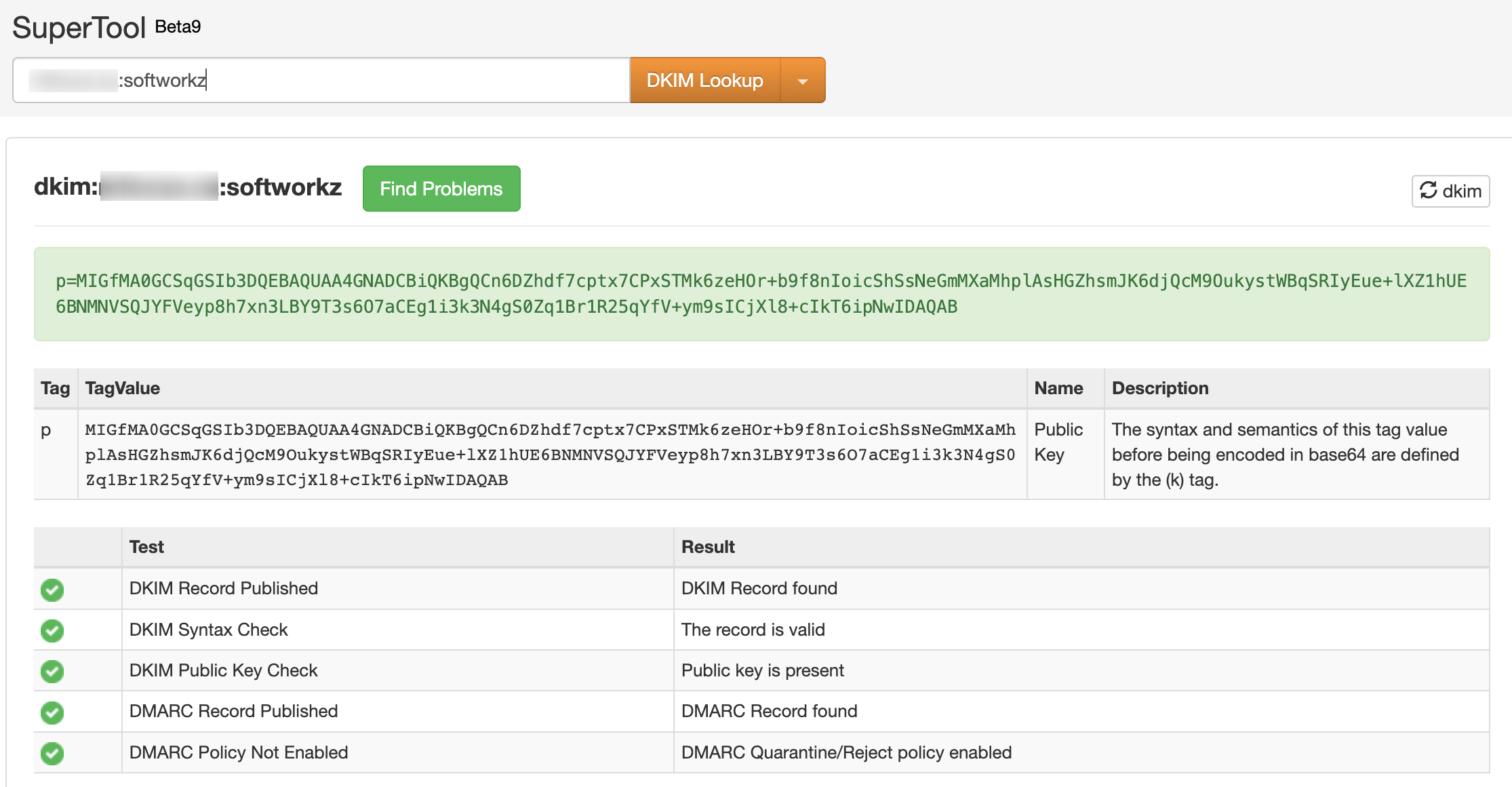This screenshot has height=787, width=1512.
Task: Click the green check icon for DMARC Record Published
Action: 52,712
